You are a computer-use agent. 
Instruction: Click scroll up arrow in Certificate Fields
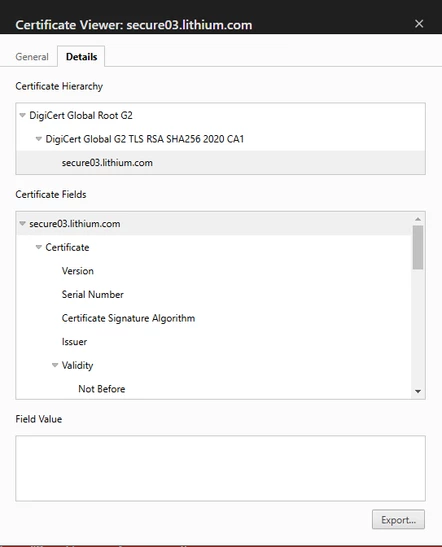[418, 219]
